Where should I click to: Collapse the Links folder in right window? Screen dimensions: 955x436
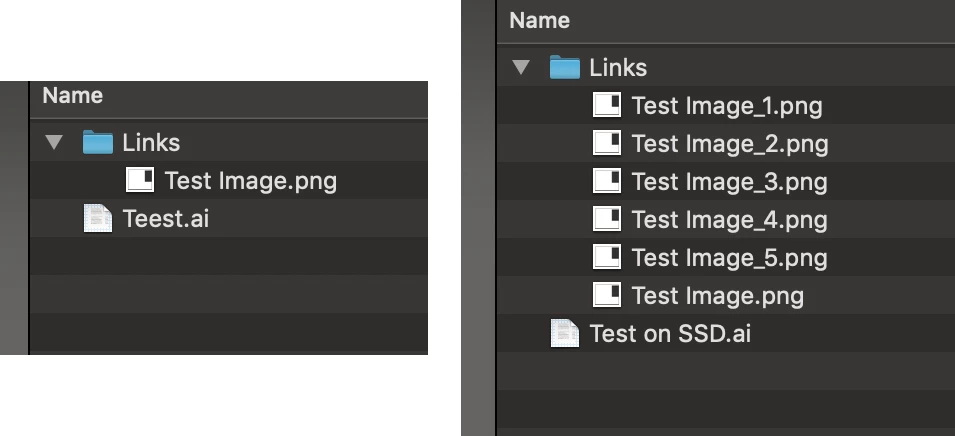click(521, 68)
